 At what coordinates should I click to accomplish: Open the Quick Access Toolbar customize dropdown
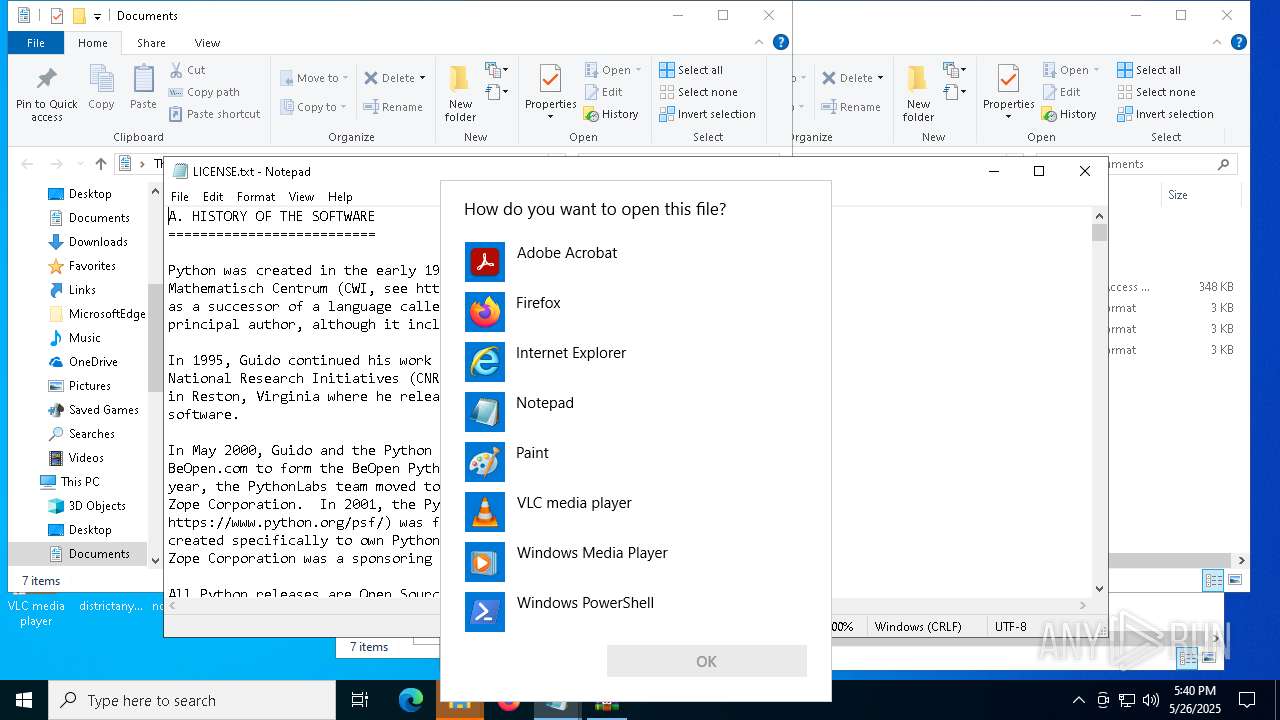[x=97, y=16]
